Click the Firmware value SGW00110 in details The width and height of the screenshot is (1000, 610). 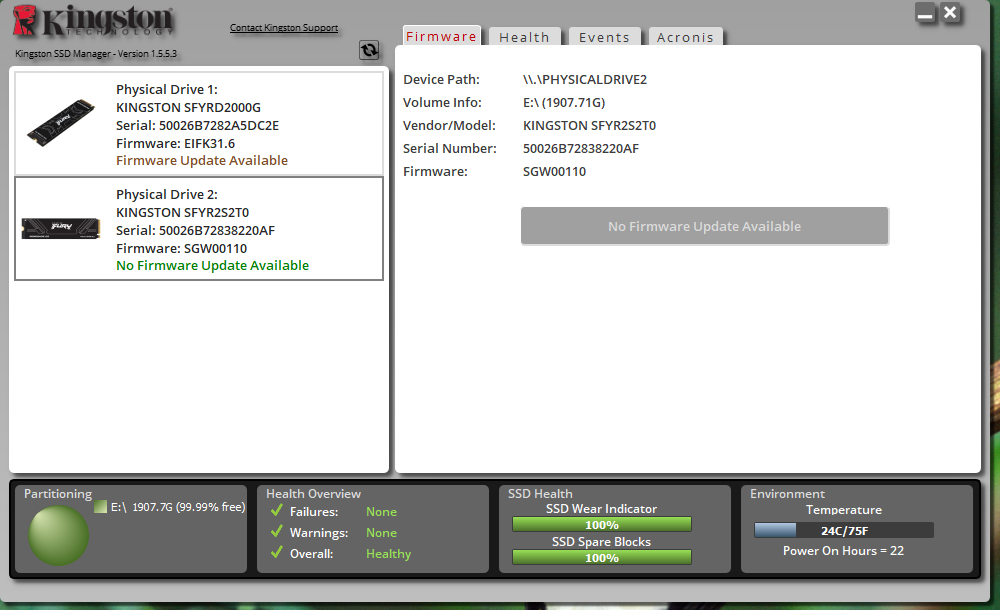click(x=554, y=172)
